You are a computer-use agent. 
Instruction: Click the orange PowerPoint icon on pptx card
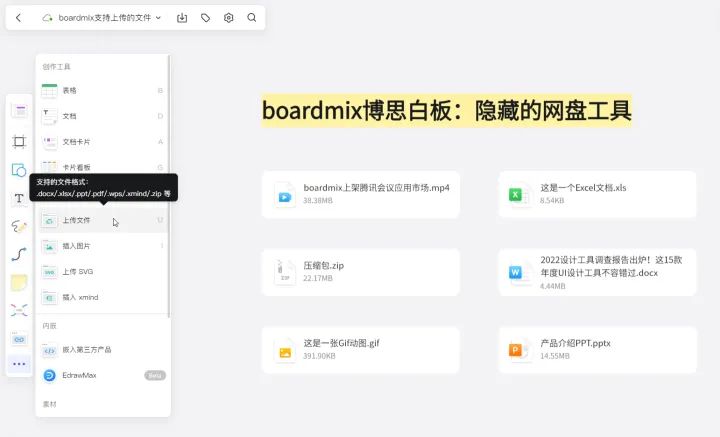pyautogui.click(x=519, y=351)
